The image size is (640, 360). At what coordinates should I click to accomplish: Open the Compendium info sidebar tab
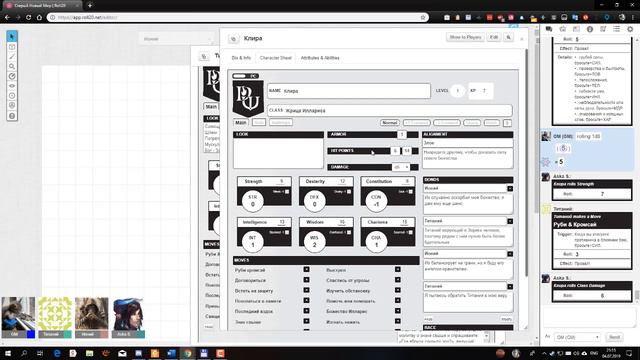pyautogui.click(x=590, y=29)
